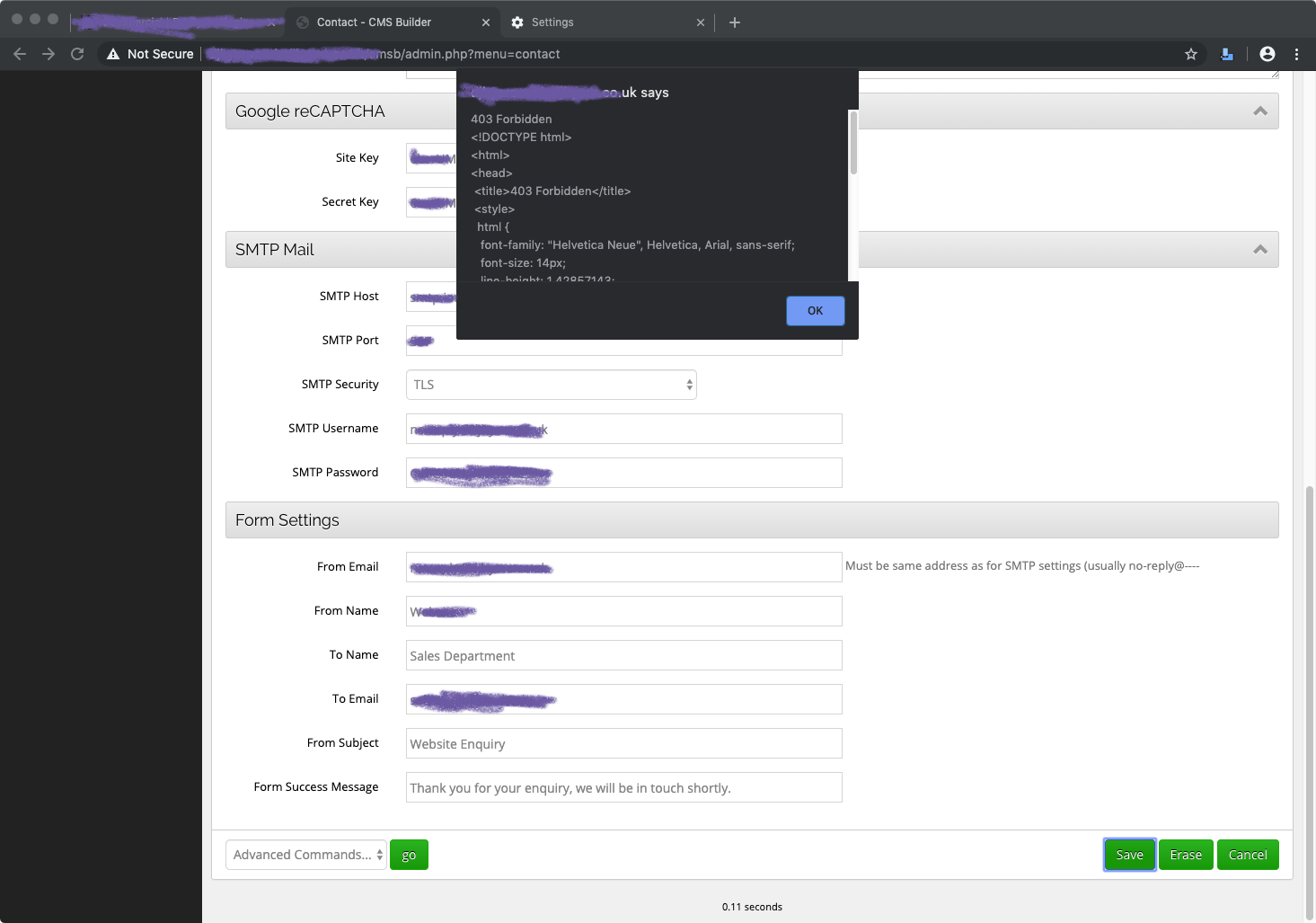Bookmark this page with the star icon
This screenshot has width=1316, height=923.
pyautogui.click(x=1191, y=54)
